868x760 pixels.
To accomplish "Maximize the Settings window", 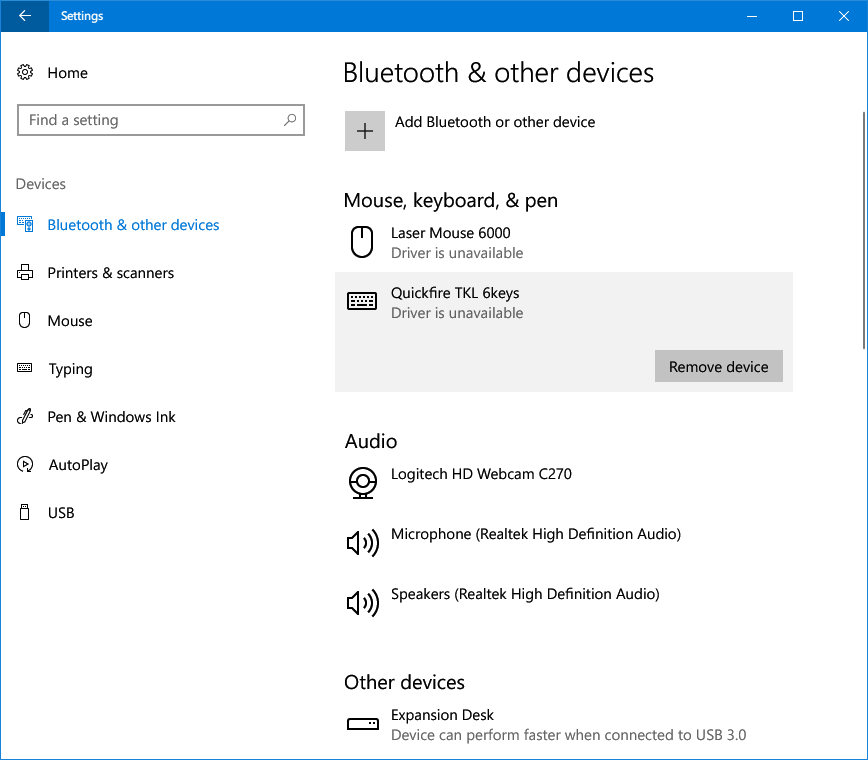I will [x=798, y=16].
